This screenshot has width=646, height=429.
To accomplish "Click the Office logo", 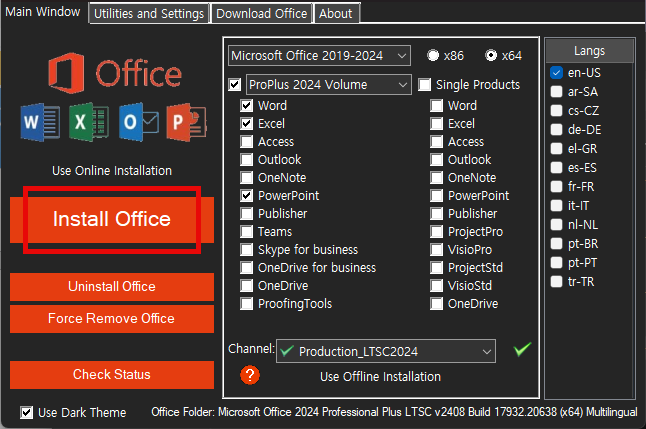I will click(115, 73).
